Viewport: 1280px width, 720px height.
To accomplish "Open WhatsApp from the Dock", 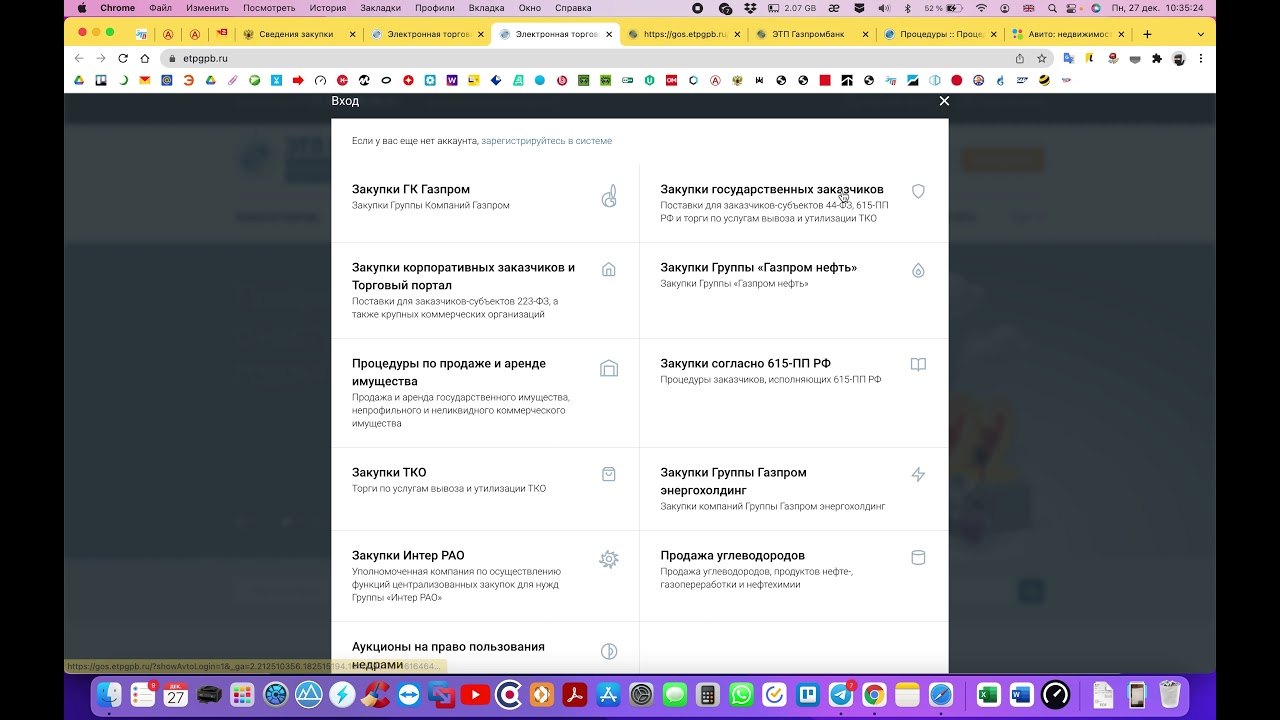I will [x=741, y=695].
